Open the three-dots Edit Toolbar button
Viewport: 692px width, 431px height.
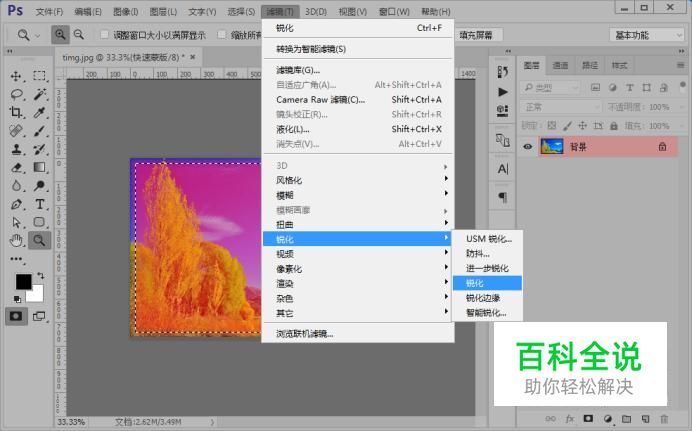[16, 259]
